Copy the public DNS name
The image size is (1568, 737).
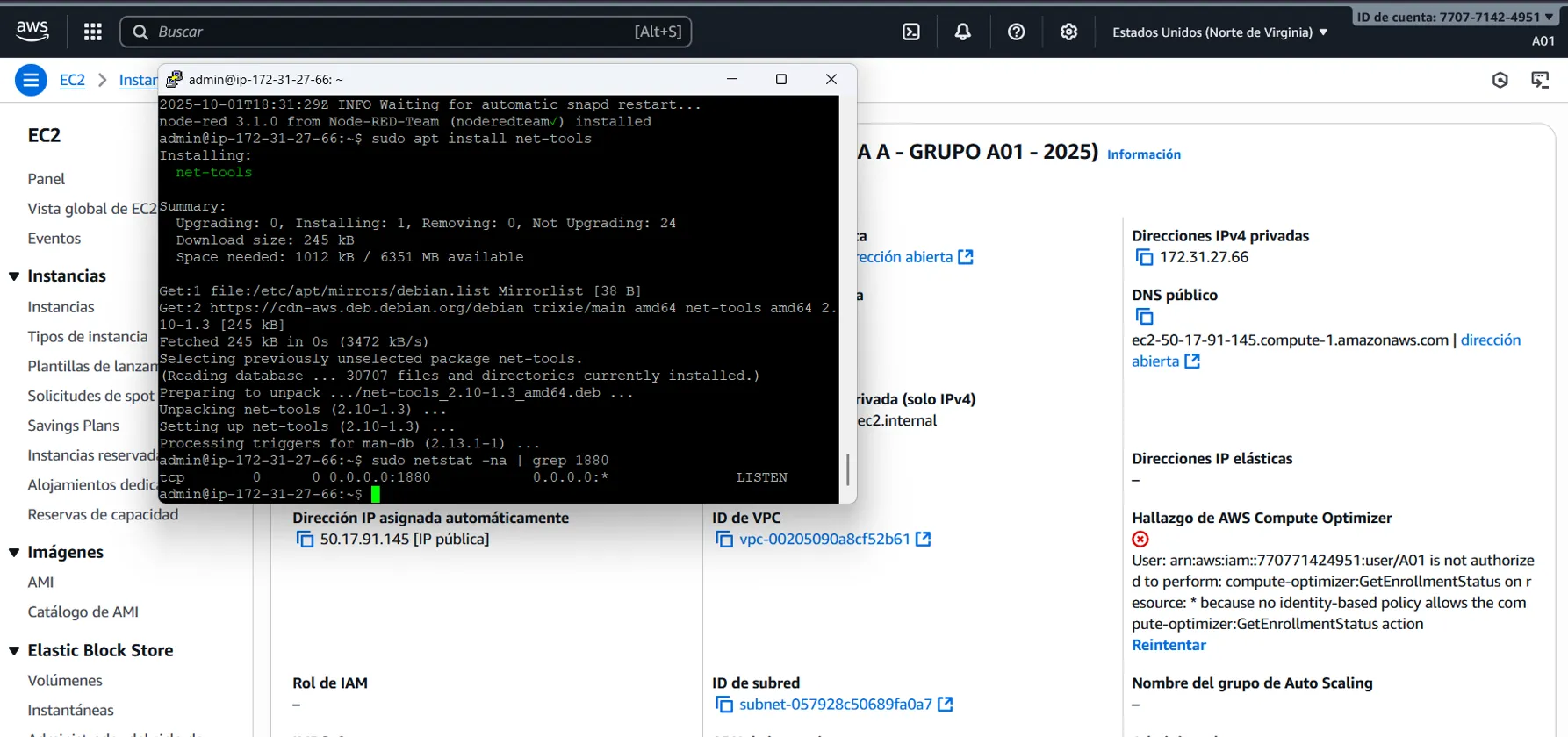click(x=1144, y=317)
